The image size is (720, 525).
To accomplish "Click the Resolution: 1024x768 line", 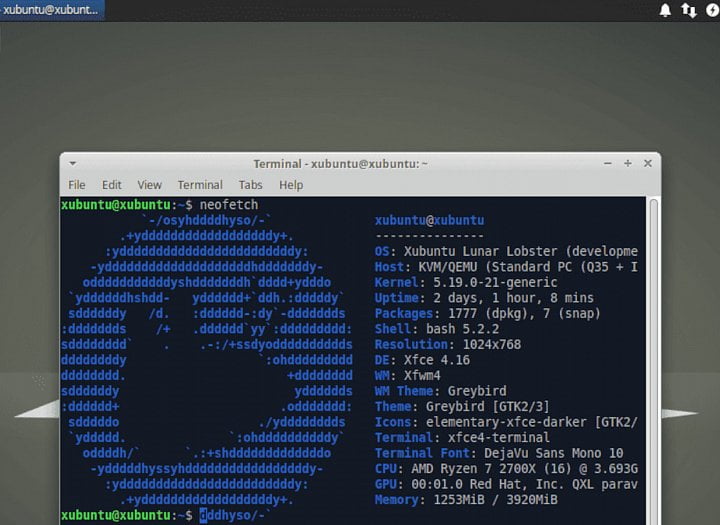I will pos(448,344).
